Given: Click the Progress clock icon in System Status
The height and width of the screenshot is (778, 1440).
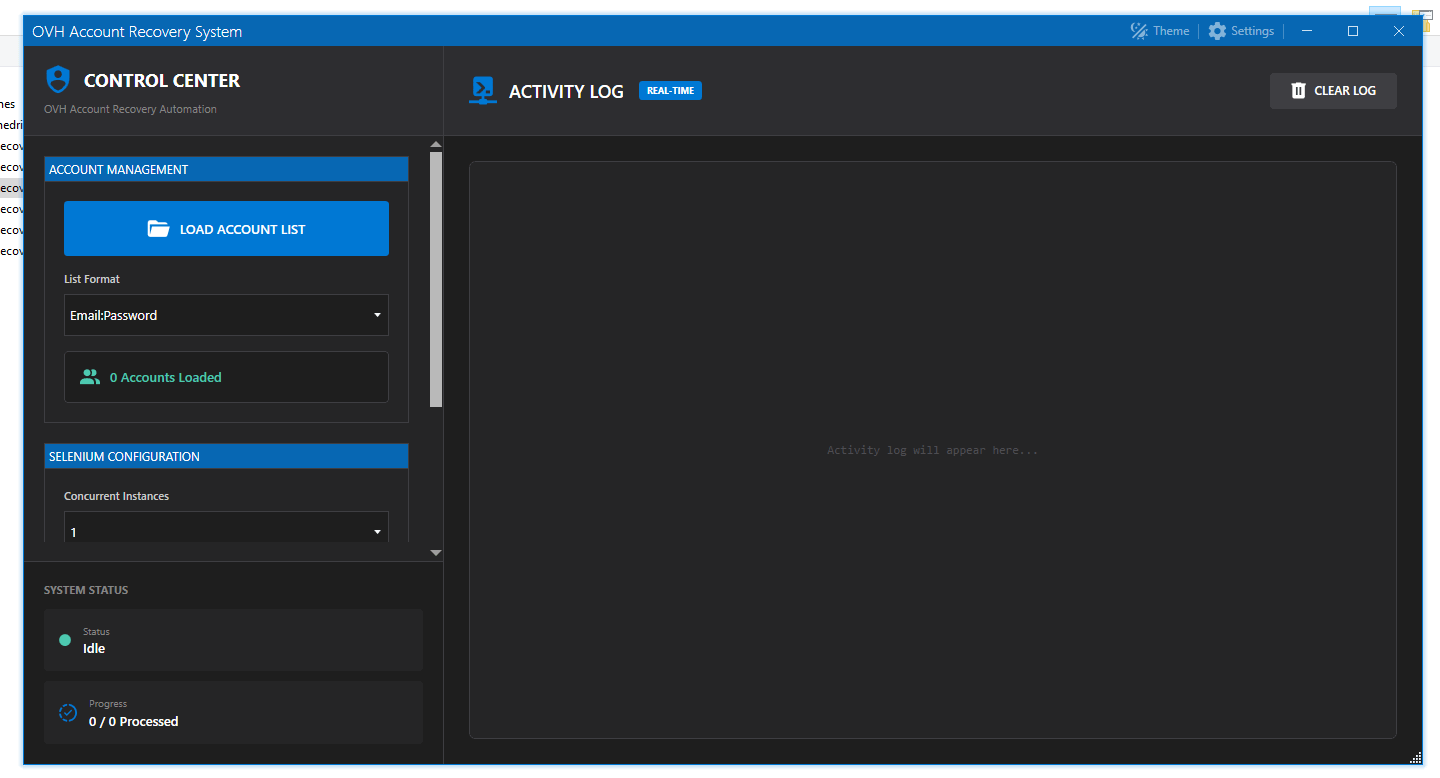Looking at the screenshot, I should [x=67, y=712].
